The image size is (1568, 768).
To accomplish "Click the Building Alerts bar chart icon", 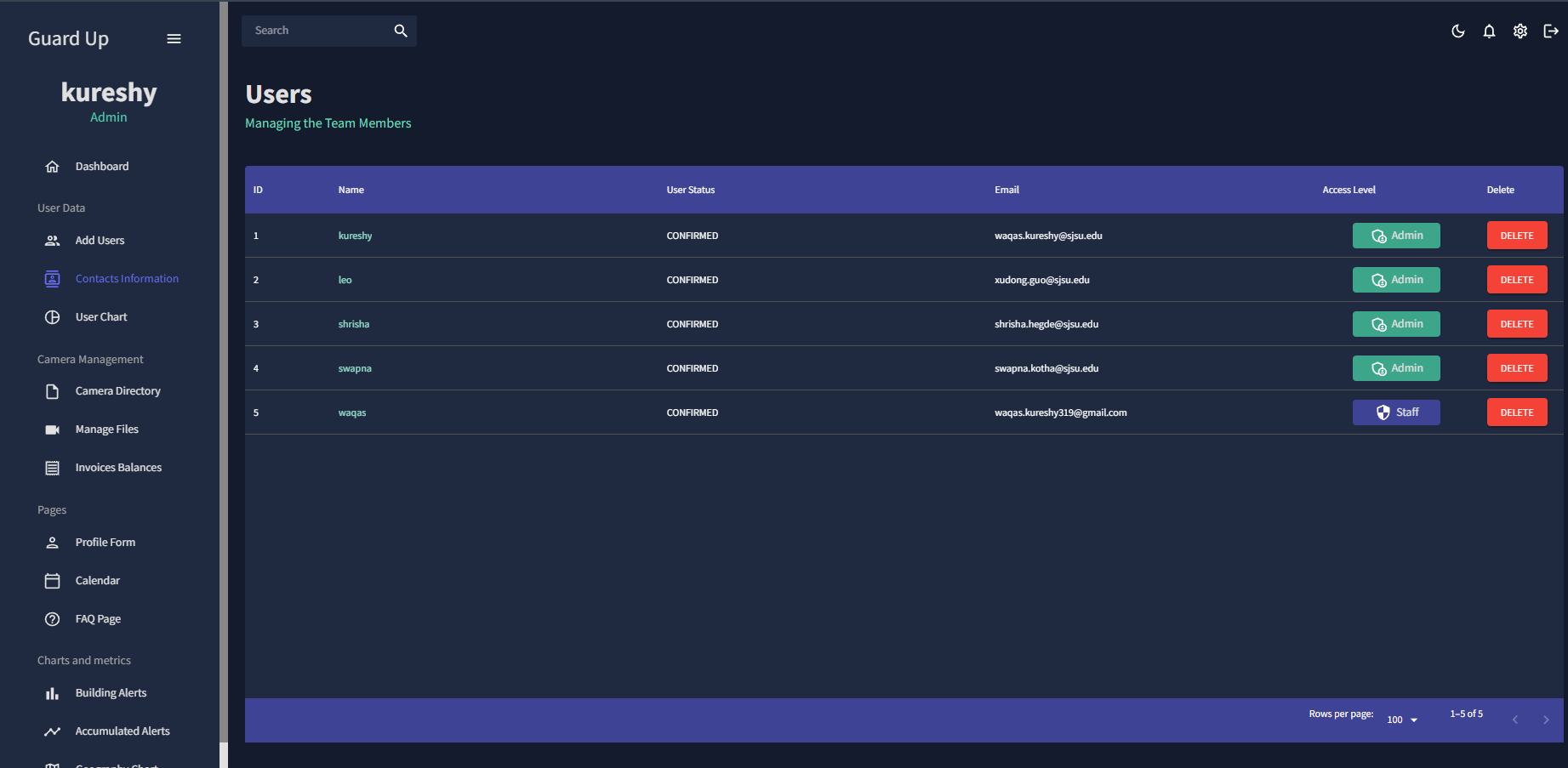I will point(52,692).
